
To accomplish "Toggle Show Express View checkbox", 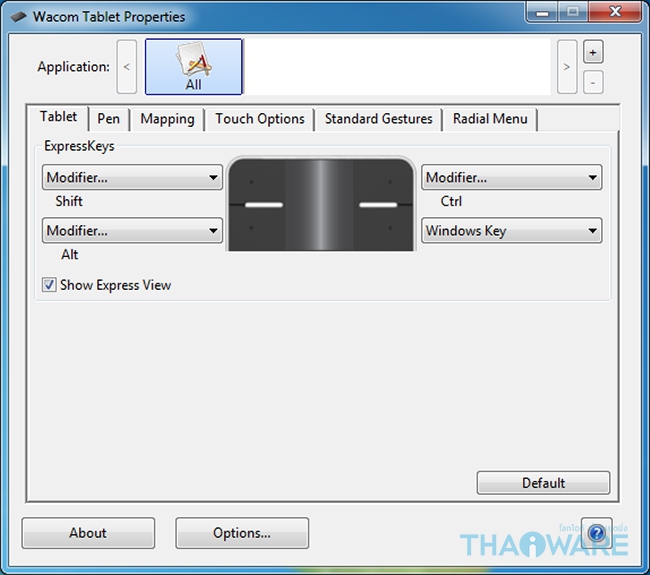I will click(49, 285).
